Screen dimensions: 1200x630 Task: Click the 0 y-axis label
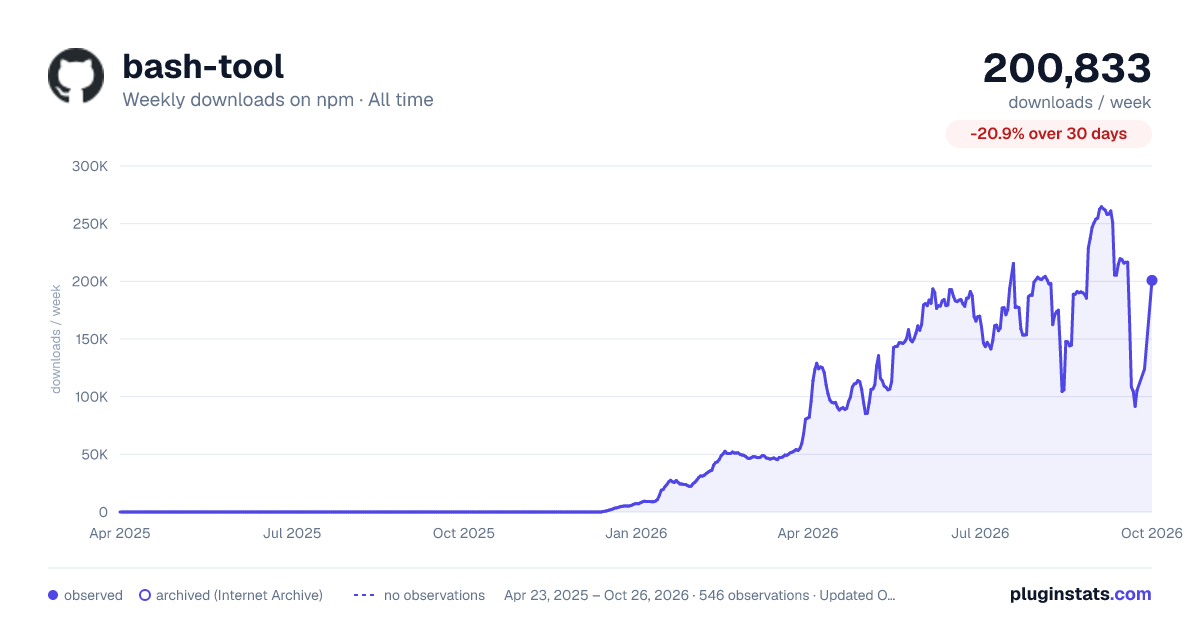(x=103, y=512)
